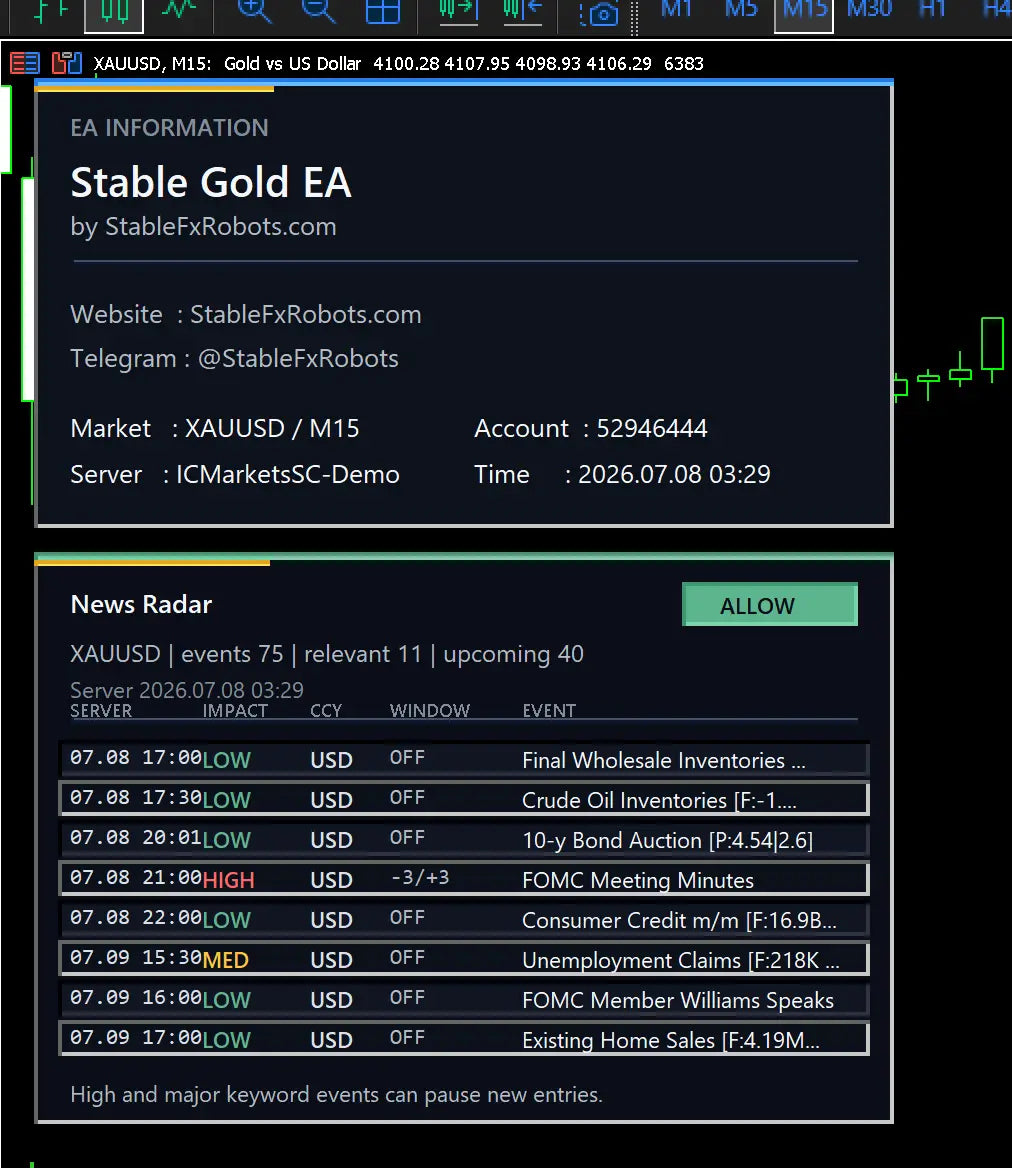Click the Website StableFxRobots.com line
Screen dimensions: 1012x1168
pyautogui.click(x=246, y=314)
